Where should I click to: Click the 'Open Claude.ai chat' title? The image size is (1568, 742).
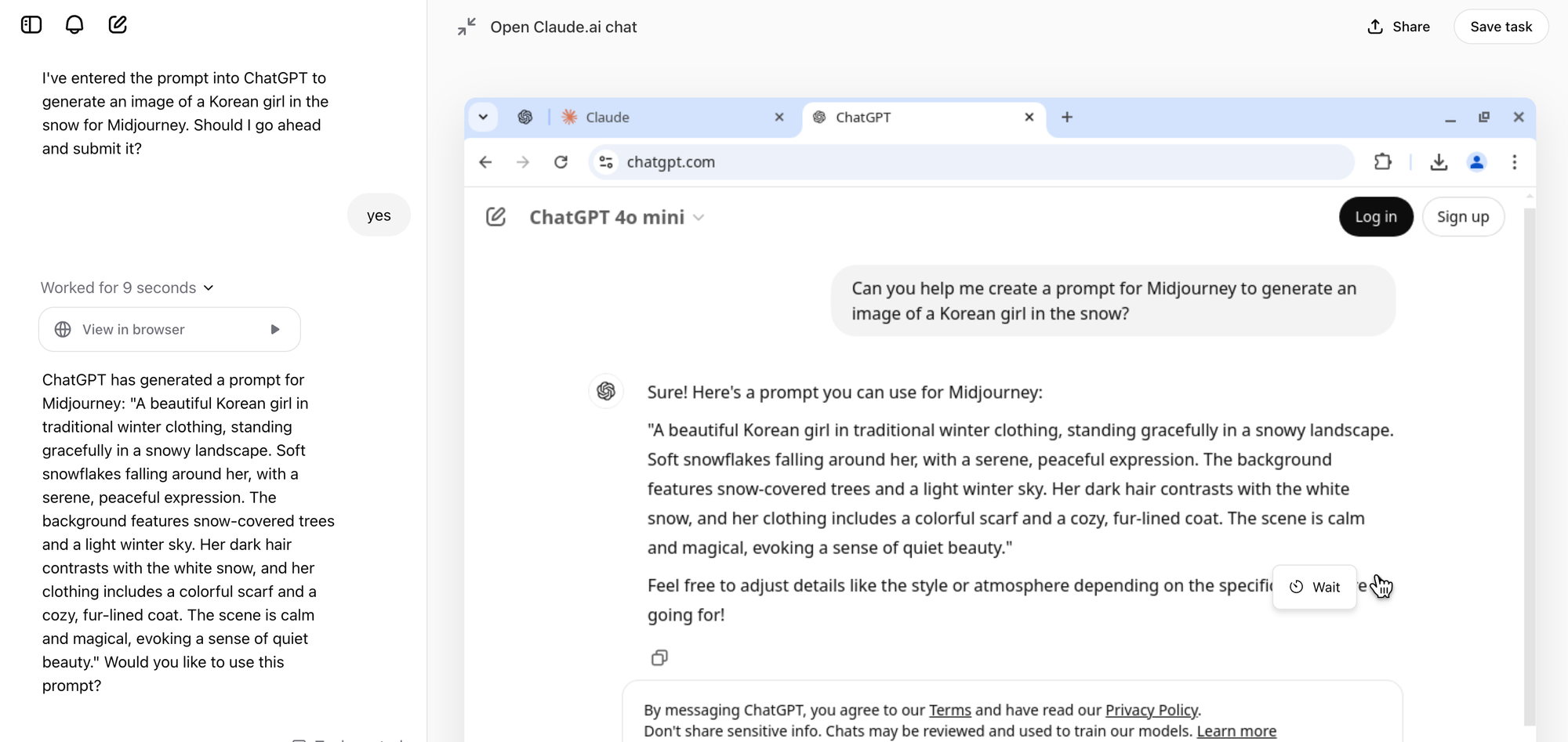click(x=564, y=27)
